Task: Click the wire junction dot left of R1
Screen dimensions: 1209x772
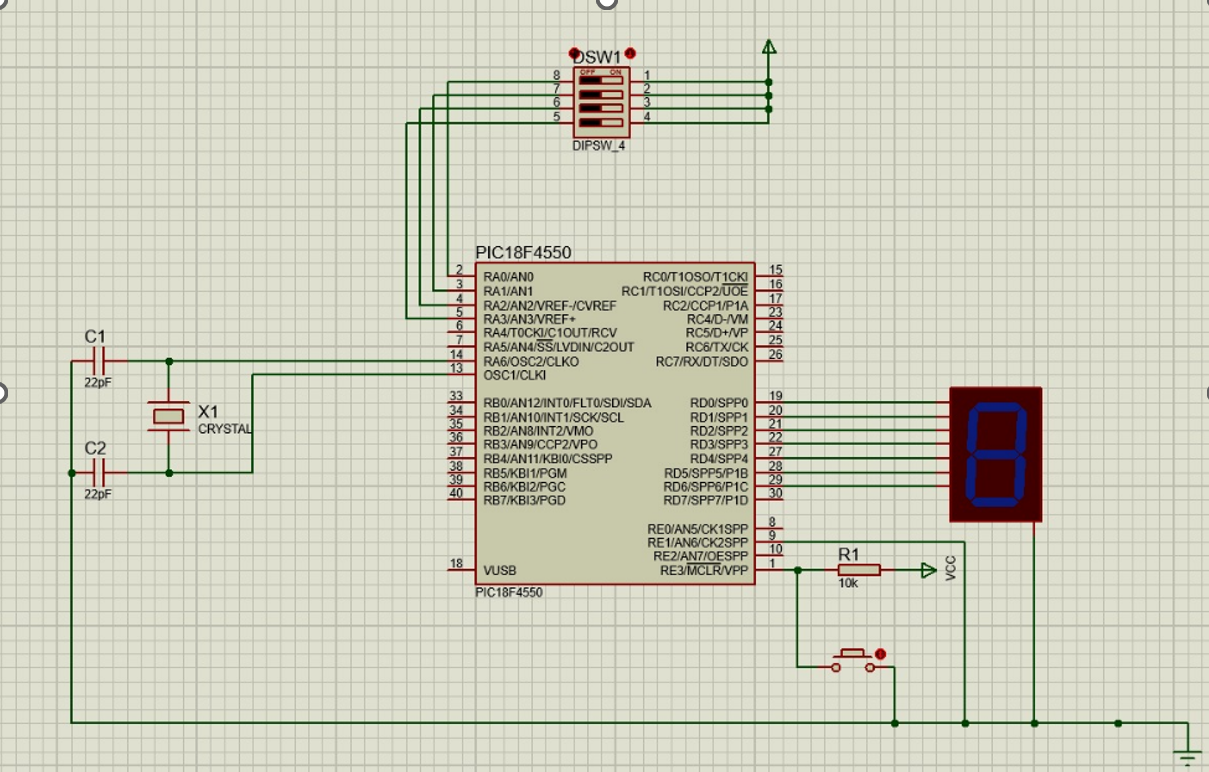Action: click(797, 570)
